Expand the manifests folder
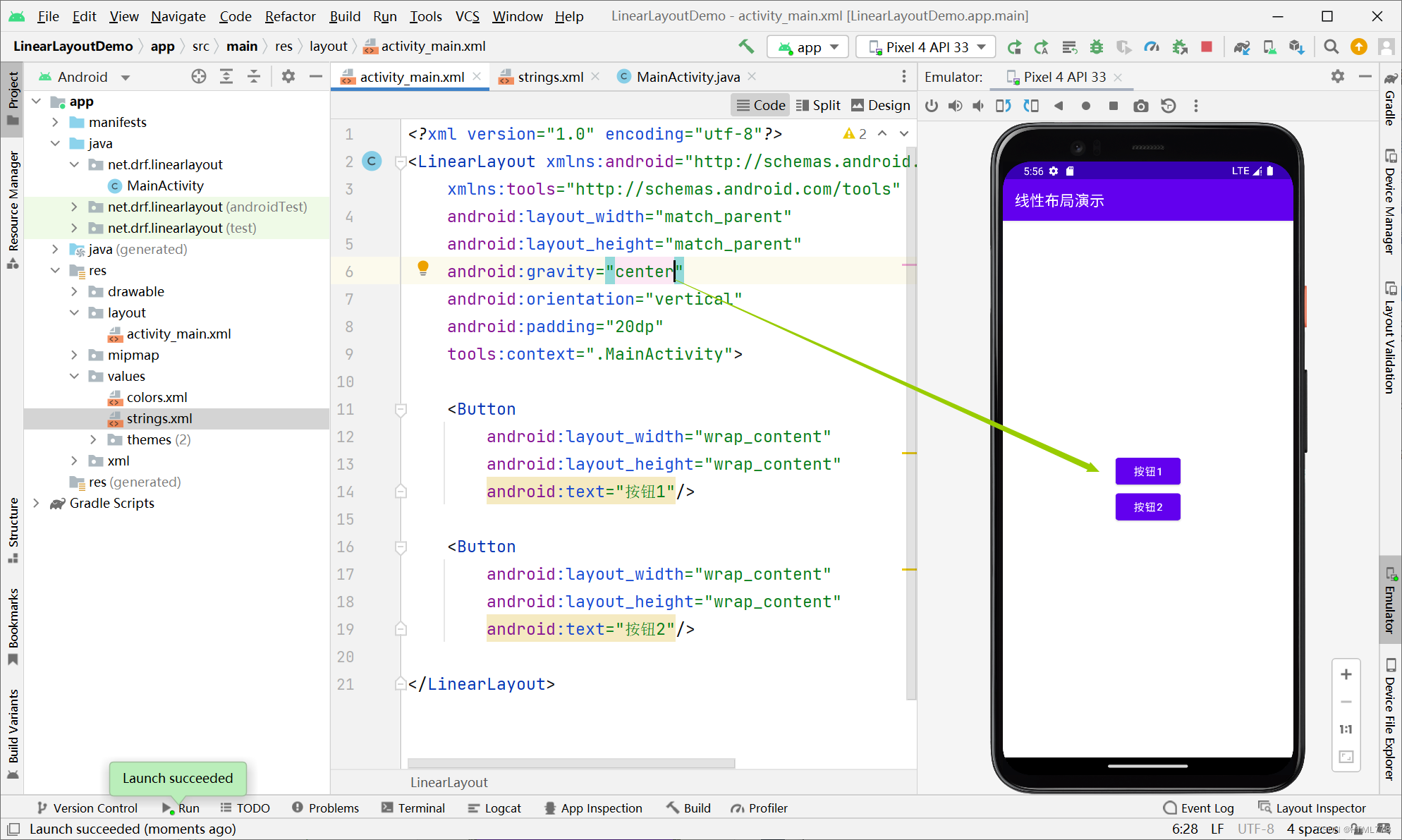Screen dimensions: 1402x840 (x=55, y=123)
